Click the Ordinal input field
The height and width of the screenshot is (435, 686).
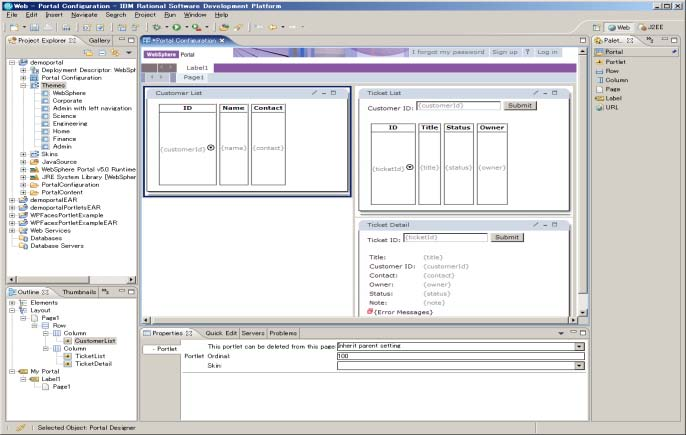pyautogui.click(x=461, y=356)
